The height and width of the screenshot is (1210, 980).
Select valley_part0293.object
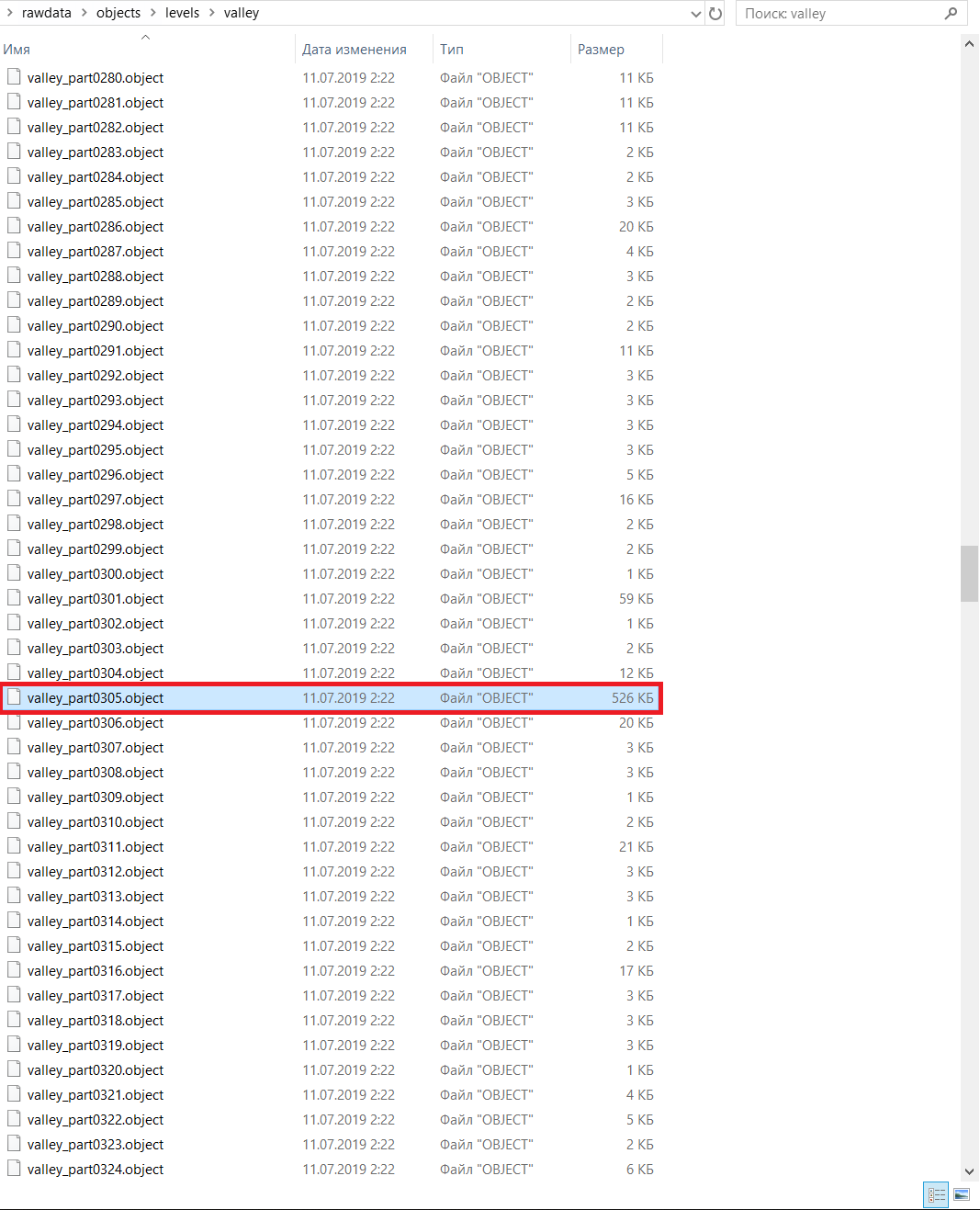click(x=96, y=400)
